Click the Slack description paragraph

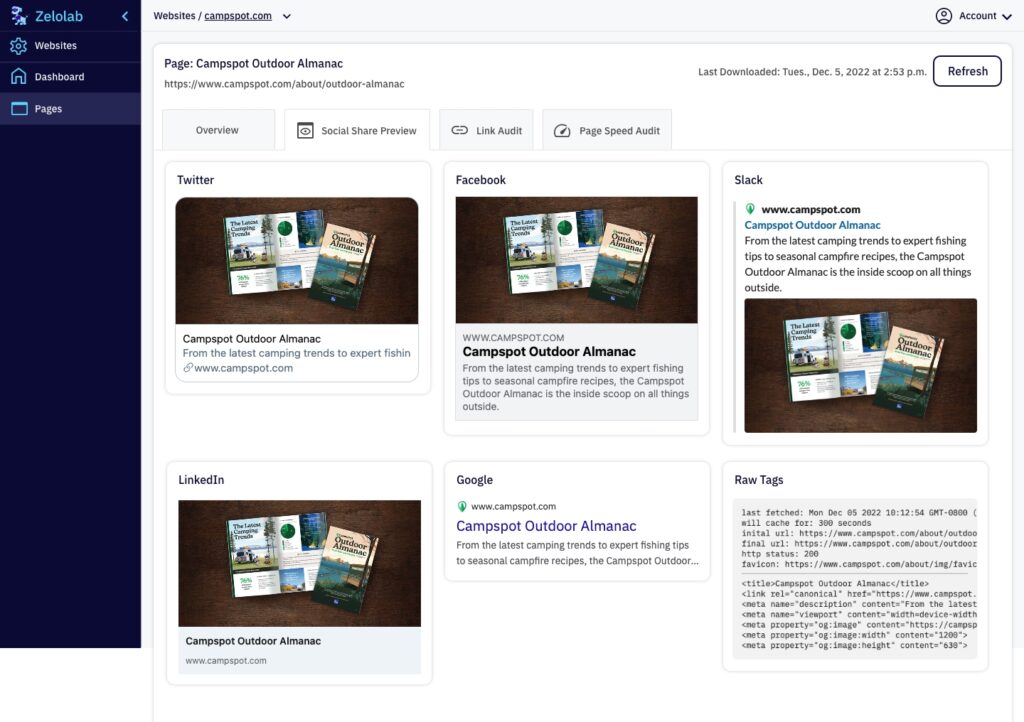857,264
